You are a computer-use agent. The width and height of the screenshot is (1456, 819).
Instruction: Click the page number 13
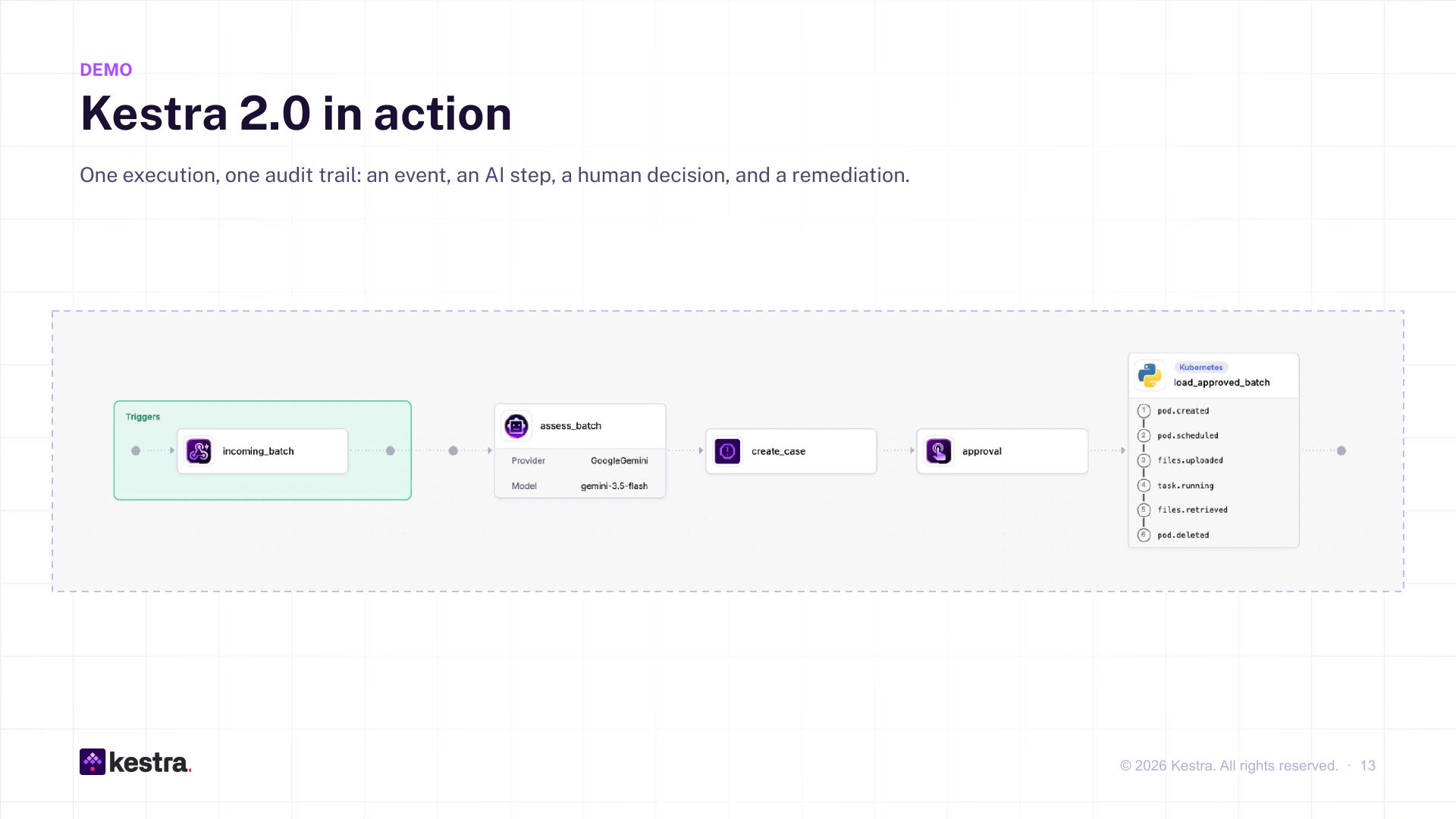[x=1367, y=766]
